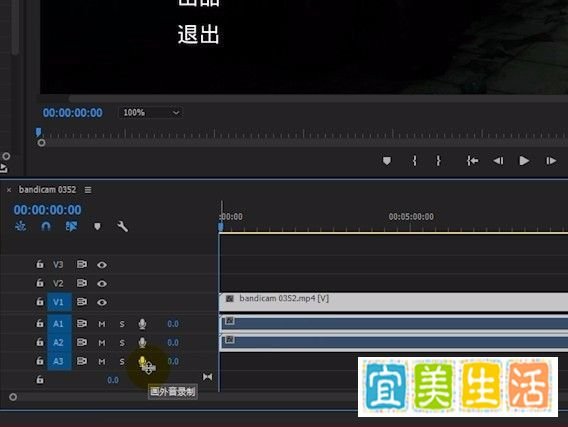Add a marker in the timeline panel
Image resolution: width=568 pixels, height=427 pixels.
click(x=97, y=226)
